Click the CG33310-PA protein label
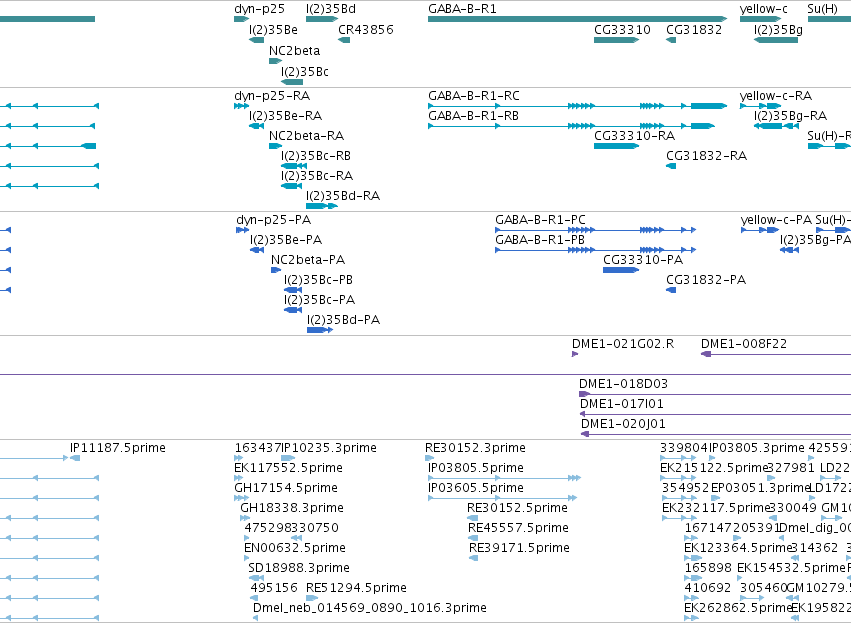851x623 pixels. pyautogui.click(x=643, y=260)
